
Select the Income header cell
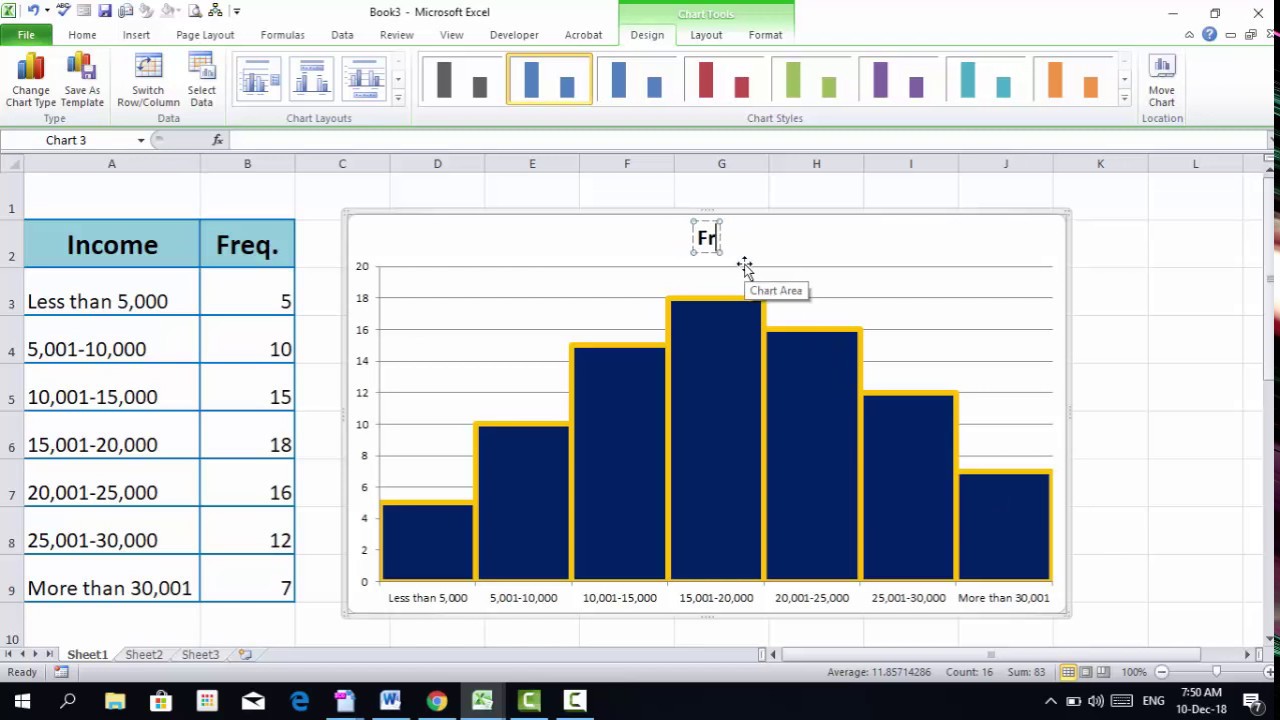coord(112,245)
